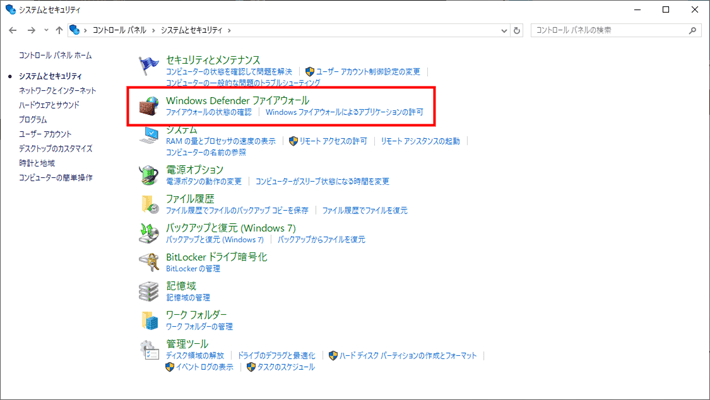
Task: Click コントロール パネル in the address breadcrumb
Action: 119,30
